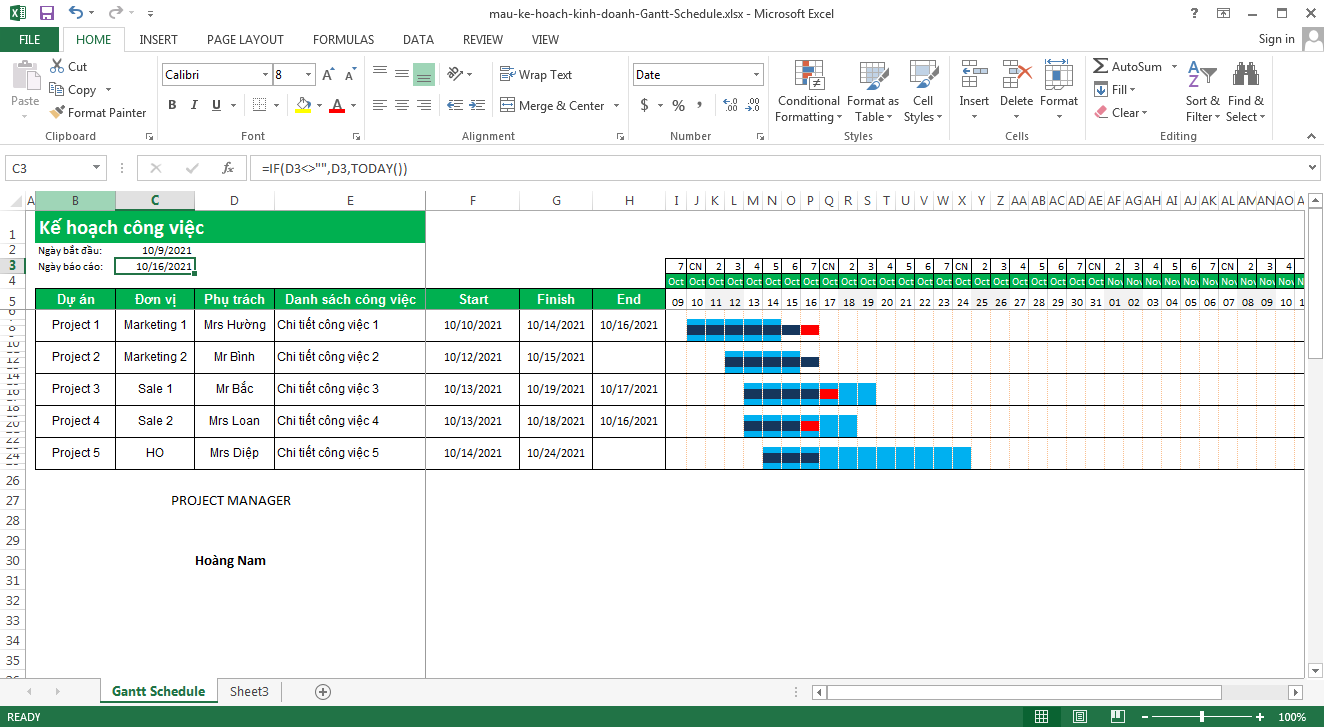Image resolution: width=1324 pixels, height=727 pixels.
Task: Click the Orientation icon
Action: coord(456,75)
